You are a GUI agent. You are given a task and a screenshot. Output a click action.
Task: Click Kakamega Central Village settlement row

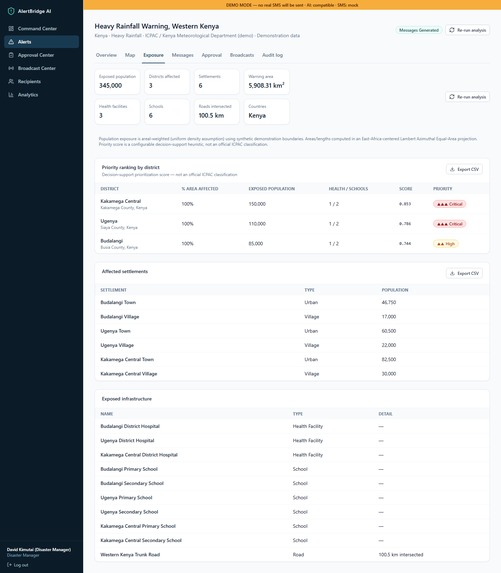292,373
